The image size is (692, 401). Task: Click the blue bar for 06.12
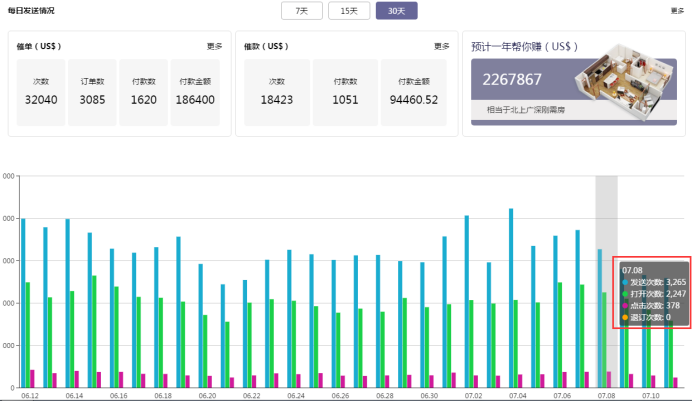[x=23, y=303]
